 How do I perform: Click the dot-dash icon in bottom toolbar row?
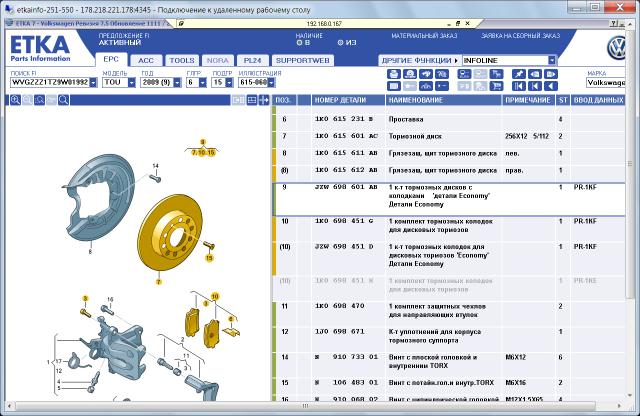click(442, 86)
